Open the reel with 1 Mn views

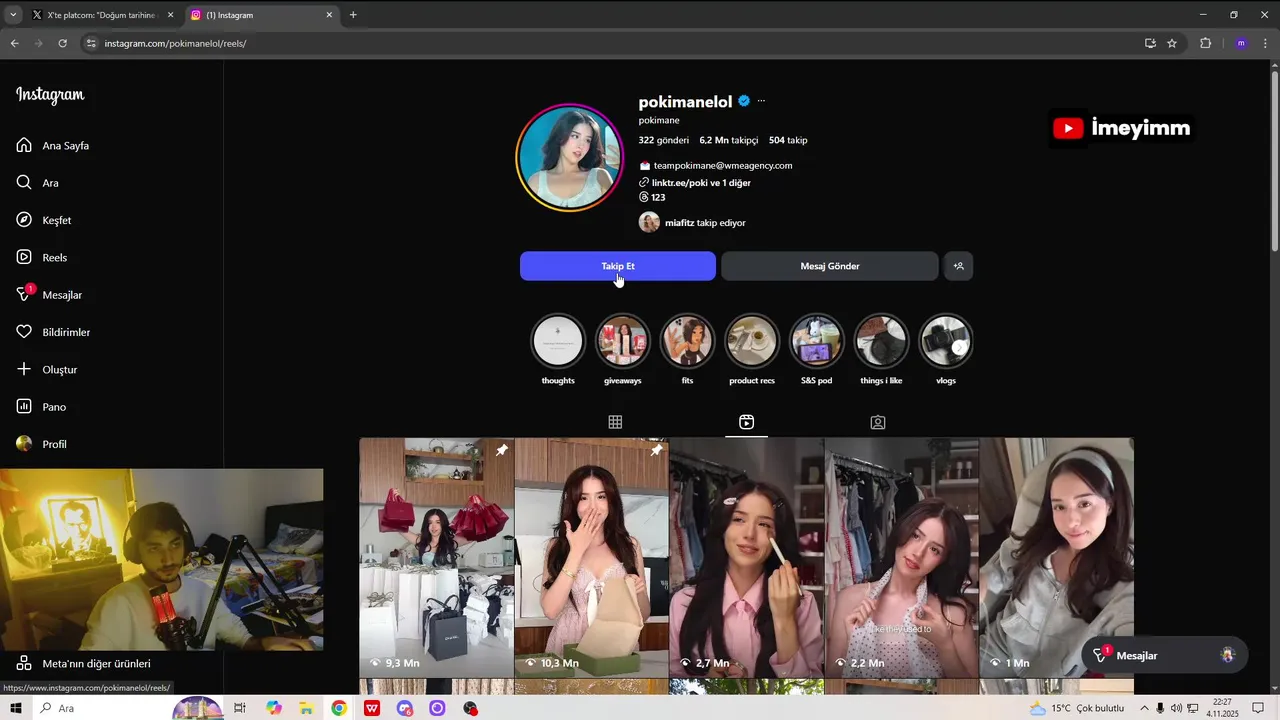click(1057, 558)
